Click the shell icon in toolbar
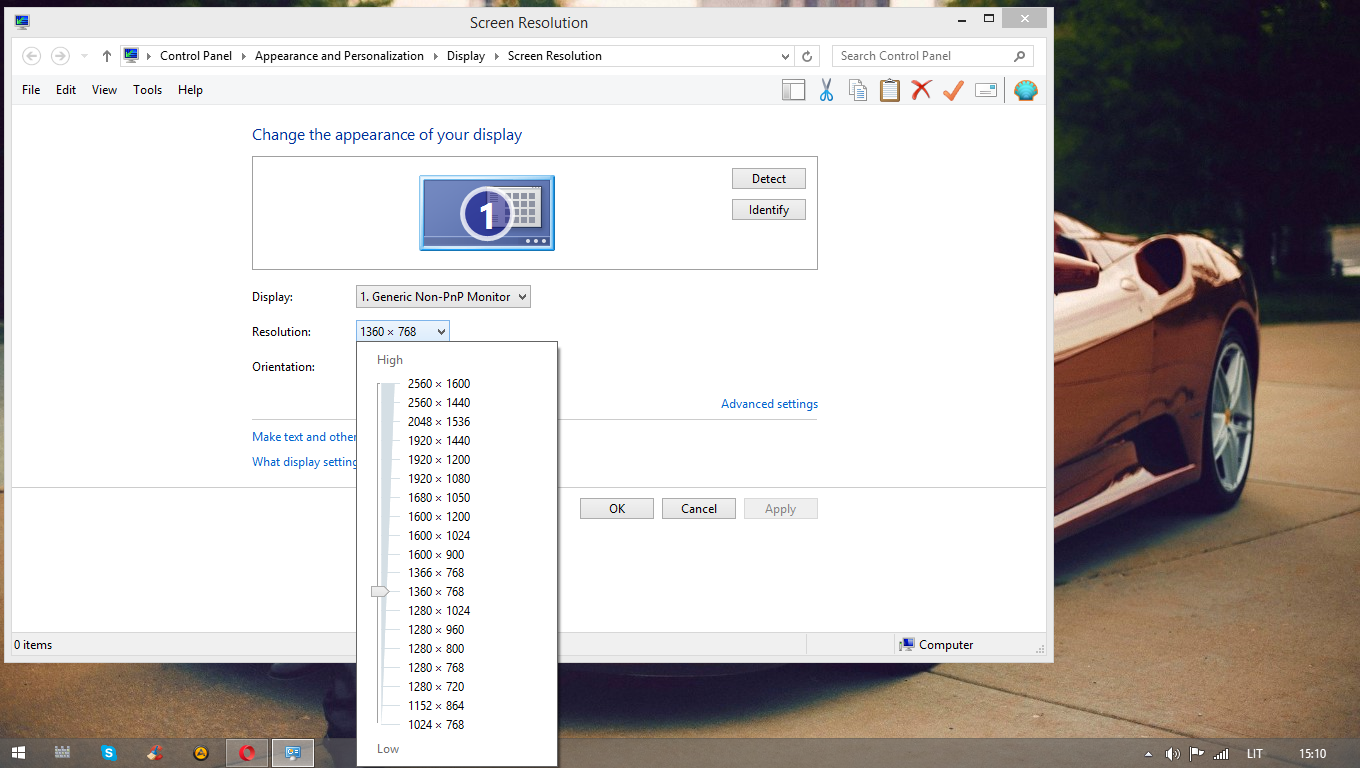This screenshot has height=768, width=1360. (x=1026, y=90)
